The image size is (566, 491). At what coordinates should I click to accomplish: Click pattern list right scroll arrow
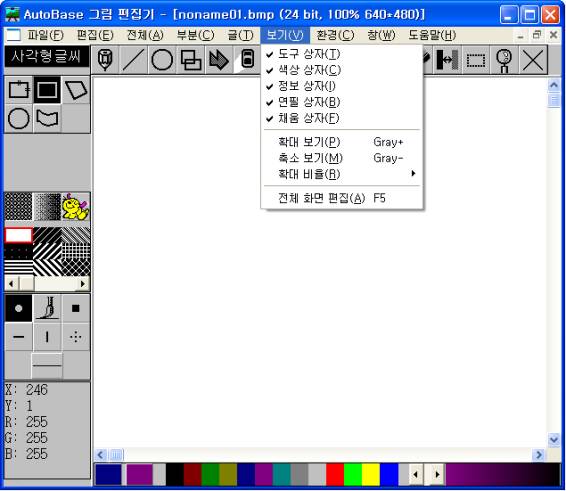(83, 284)
